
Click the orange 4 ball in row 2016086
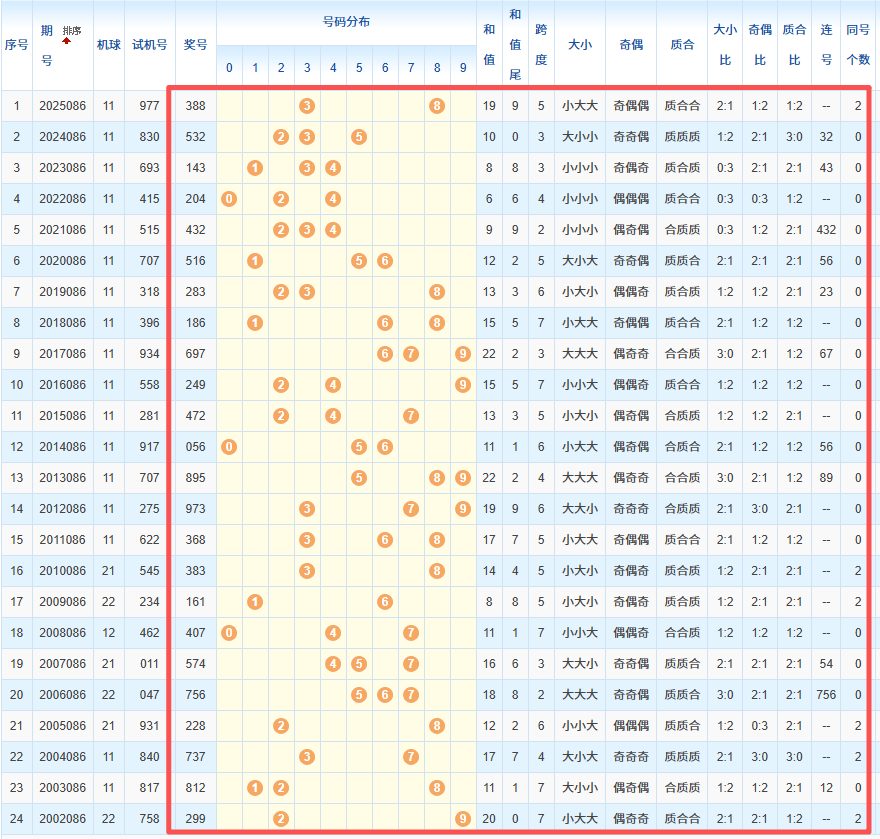pyautogui.click(x=333, y=385)
